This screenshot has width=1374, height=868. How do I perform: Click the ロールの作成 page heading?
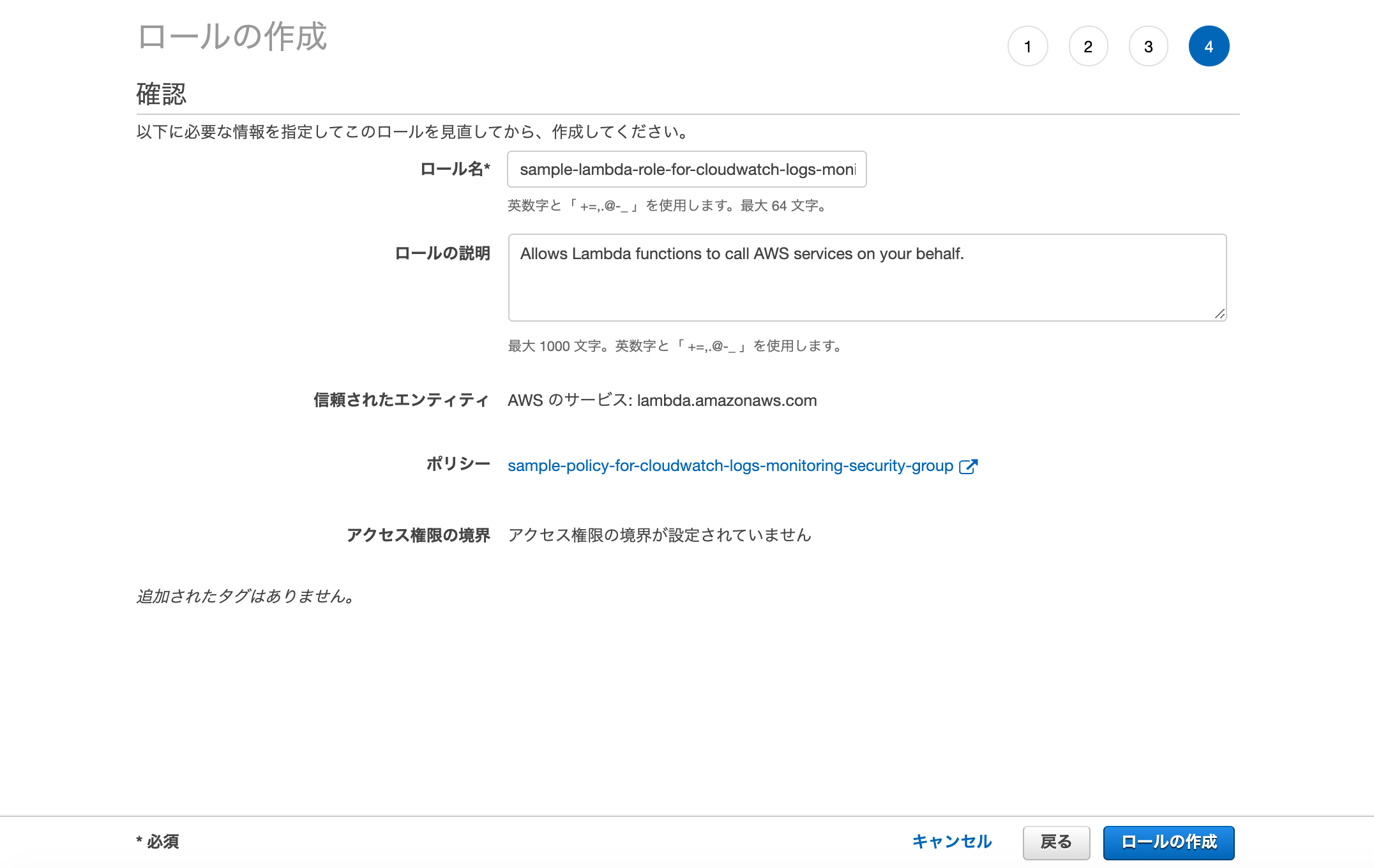232,36
